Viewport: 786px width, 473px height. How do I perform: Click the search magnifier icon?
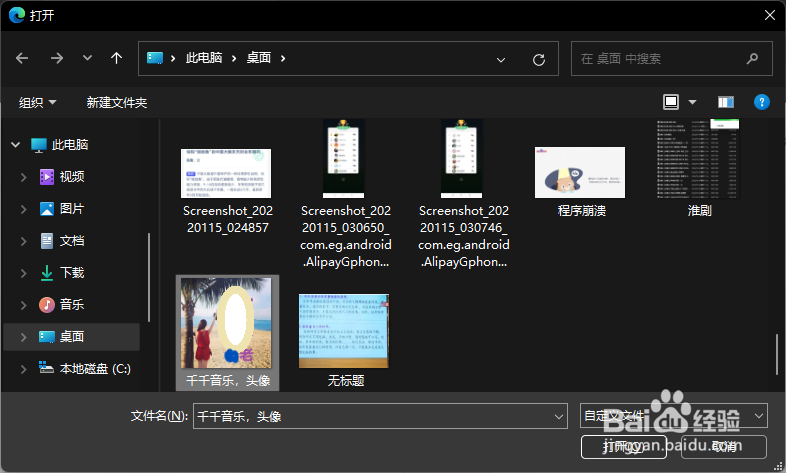pos(752,59)
